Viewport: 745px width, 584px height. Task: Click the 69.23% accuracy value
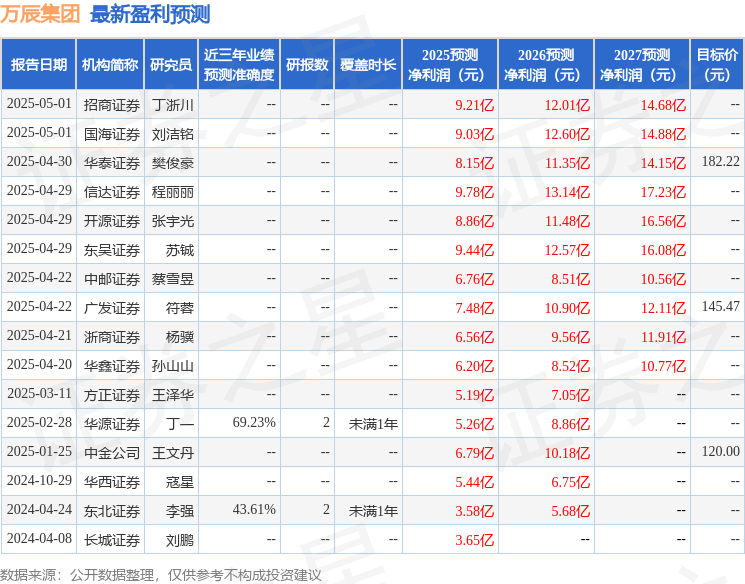click(254, 422)
